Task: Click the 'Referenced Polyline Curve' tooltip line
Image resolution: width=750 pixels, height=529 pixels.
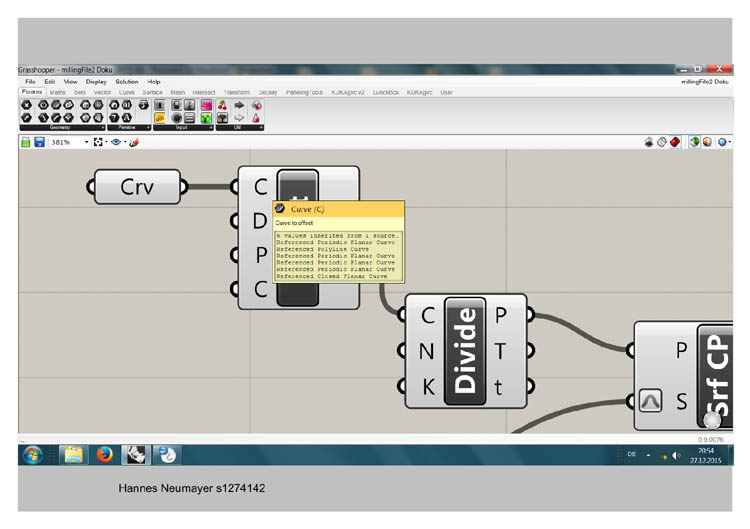Action: click(323, 249)
